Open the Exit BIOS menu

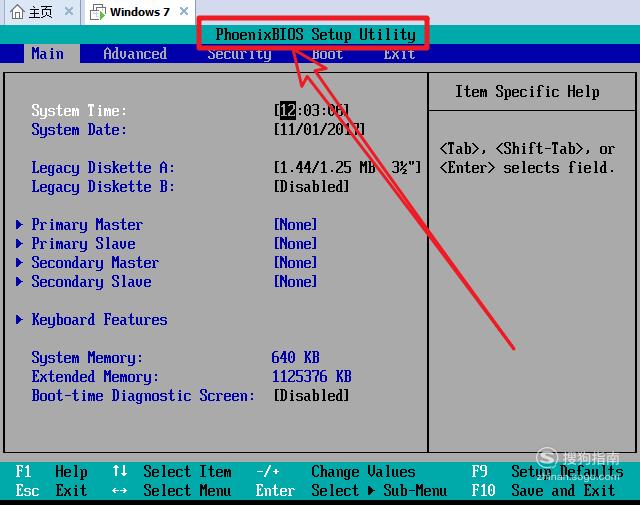click(x=399, y=55)
